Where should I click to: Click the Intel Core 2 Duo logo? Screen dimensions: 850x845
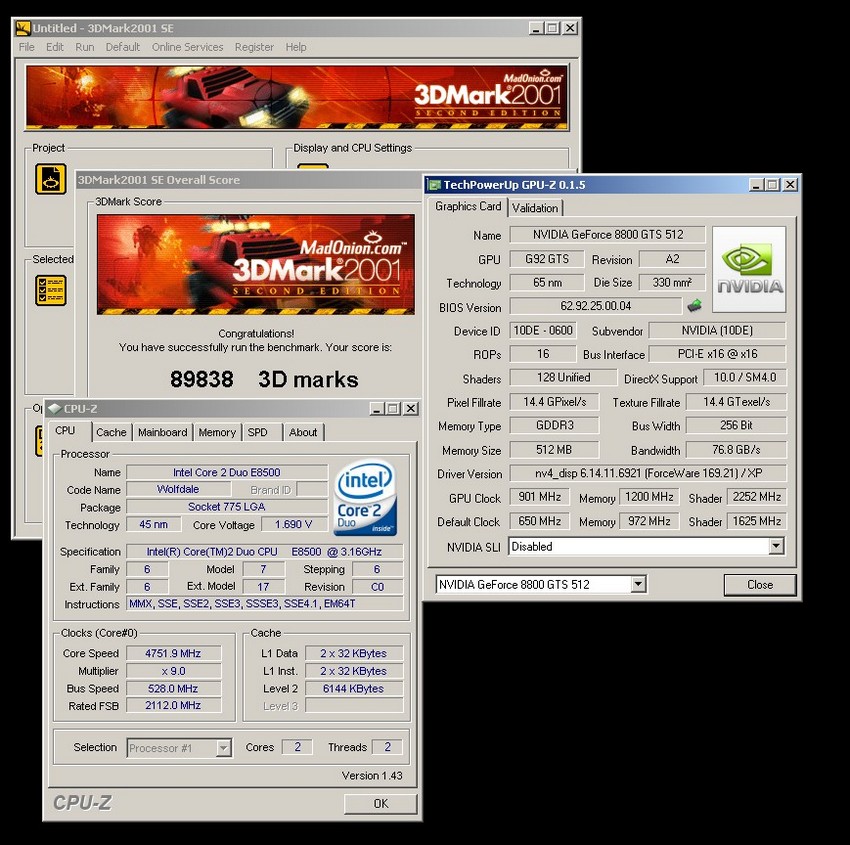tap(366, 497)
